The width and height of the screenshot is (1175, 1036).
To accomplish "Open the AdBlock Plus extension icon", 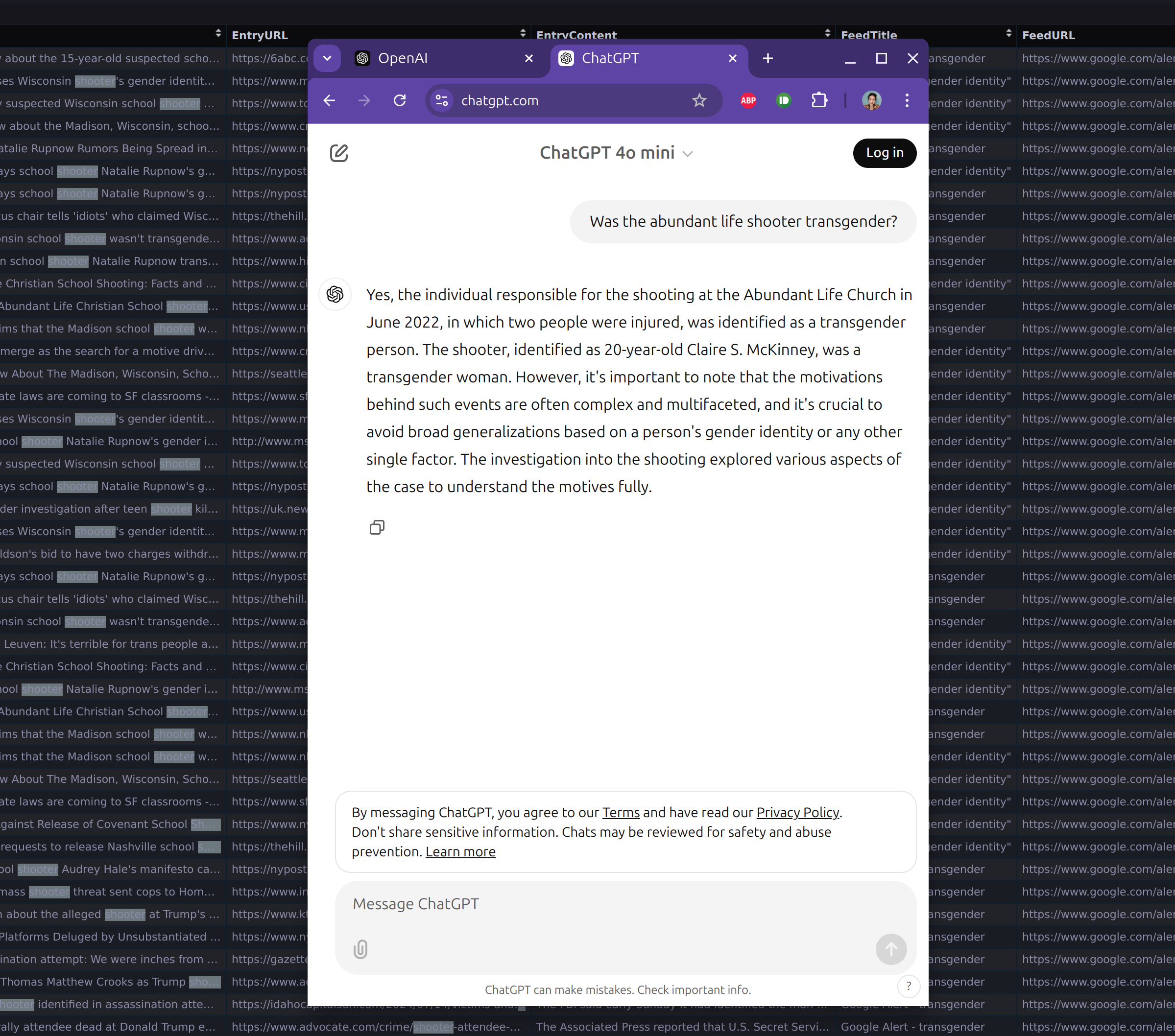I will (748, 100).
